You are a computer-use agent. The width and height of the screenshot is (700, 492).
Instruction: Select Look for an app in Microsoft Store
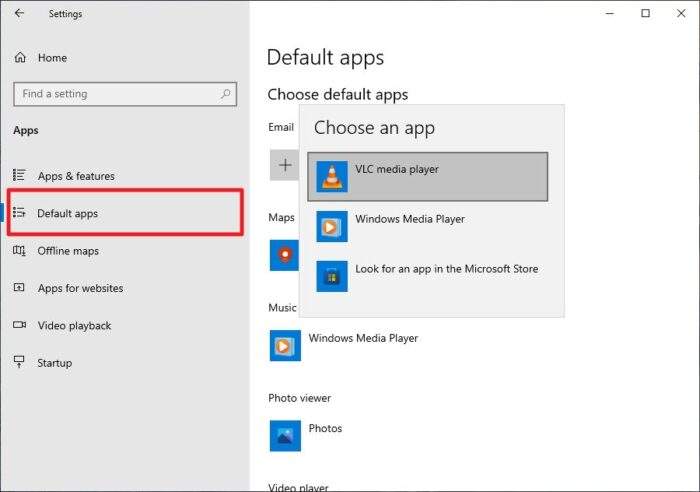(428, 276)
